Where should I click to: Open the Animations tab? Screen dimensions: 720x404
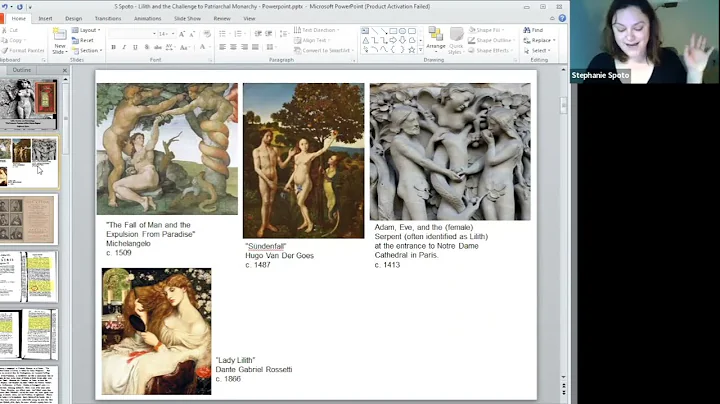click(x=147, y=19)
